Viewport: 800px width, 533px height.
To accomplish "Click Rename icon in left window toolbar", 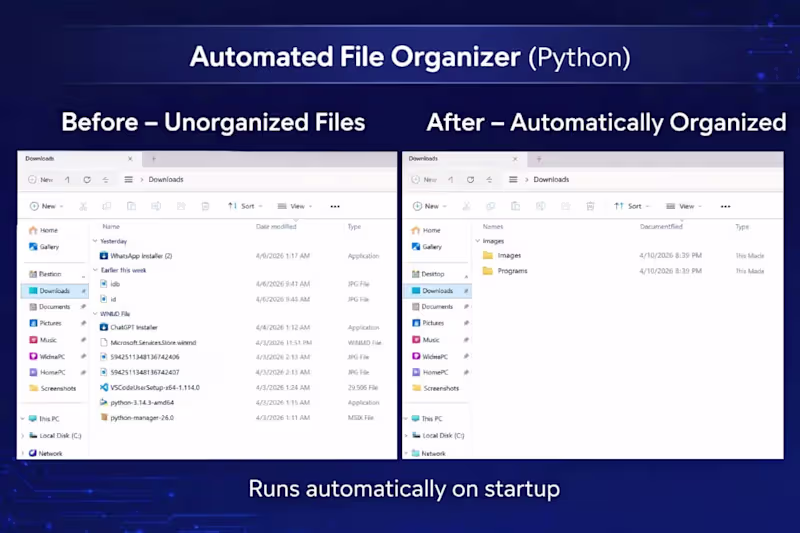I will click(x=156, y=206).
